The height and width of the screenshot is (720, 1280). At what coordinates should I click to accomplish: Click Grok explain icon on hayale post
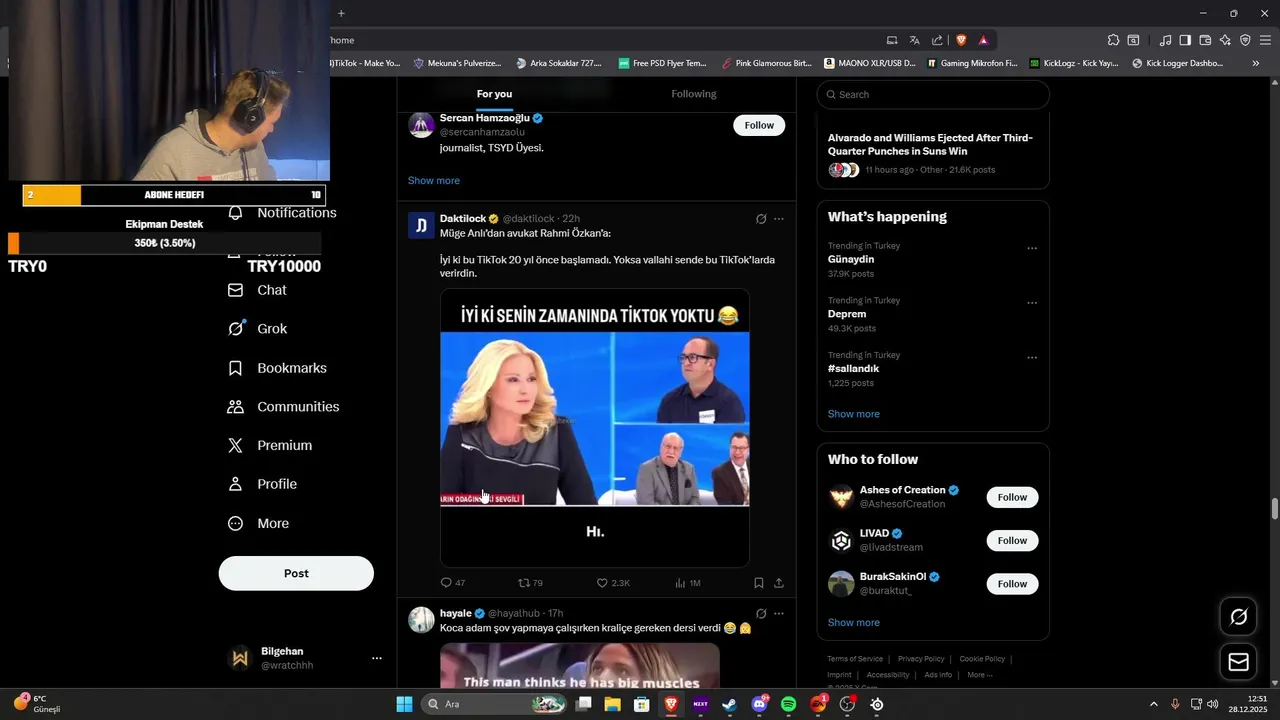(x=761, y=613)
